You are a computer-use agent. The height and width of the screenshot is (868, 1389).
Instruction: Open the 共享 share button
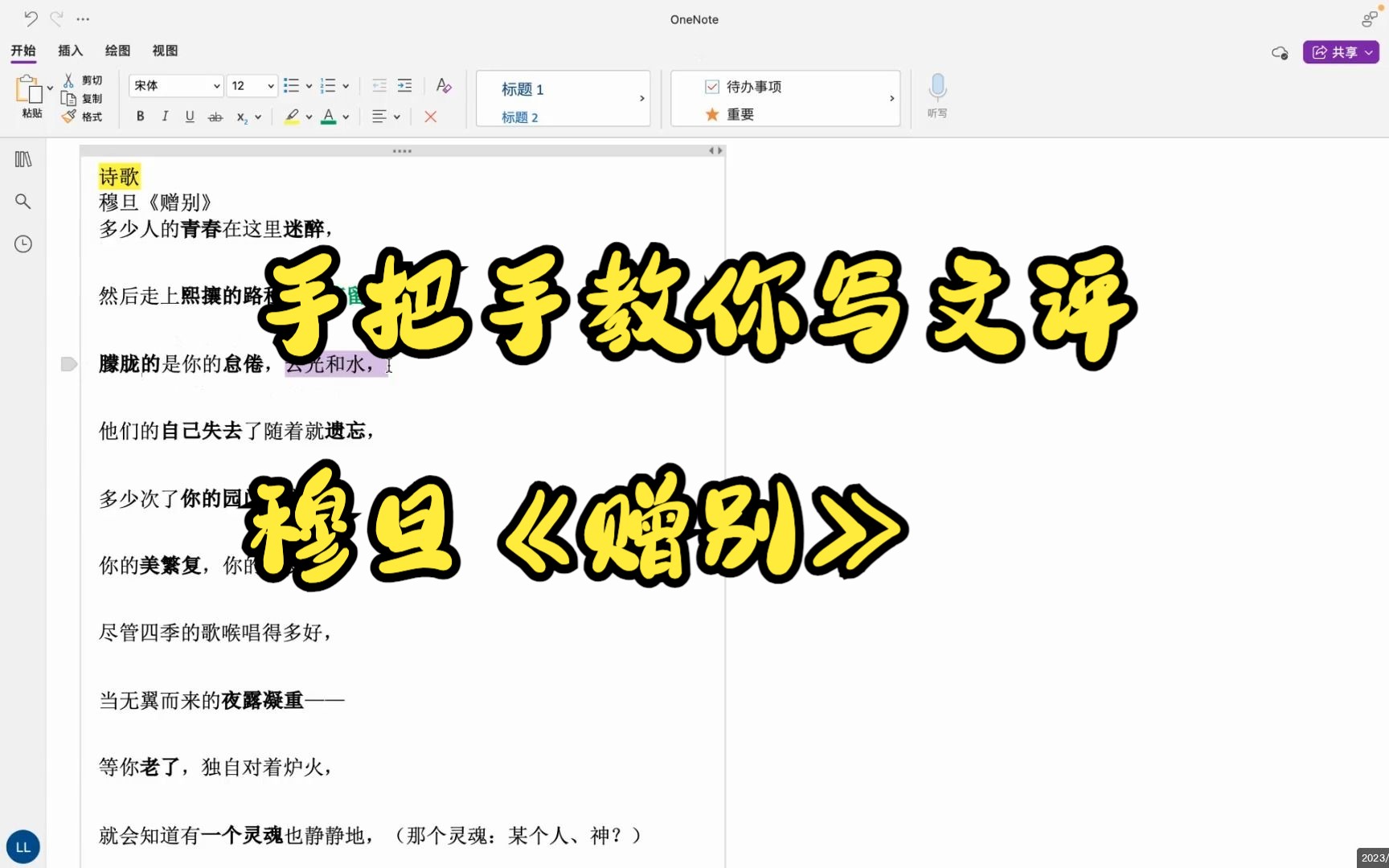pos(1341,52)
